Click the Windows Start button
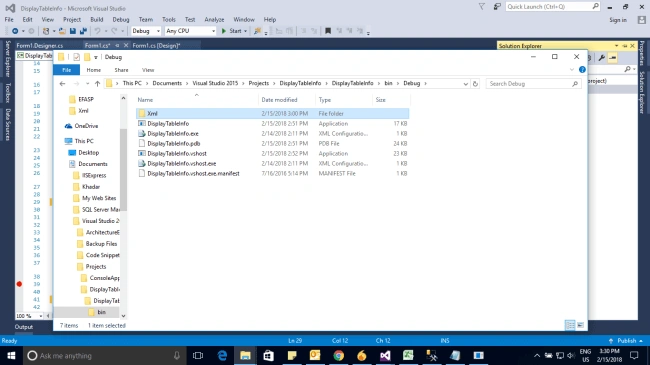The width and height of the screenshot is (650, 365). tap(11, 355)
